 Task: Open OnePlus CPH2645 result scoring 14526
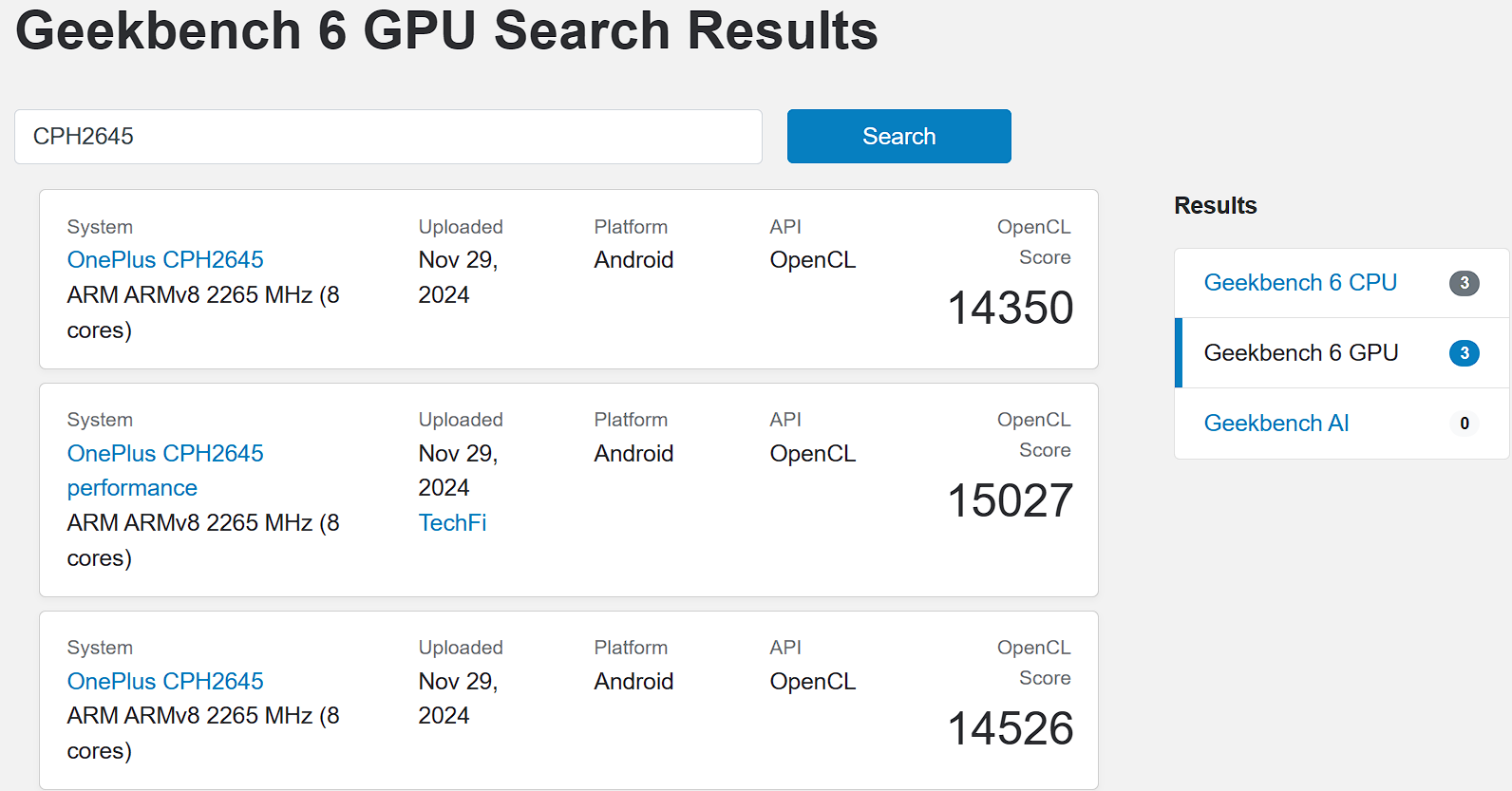[x=165, y=682]
